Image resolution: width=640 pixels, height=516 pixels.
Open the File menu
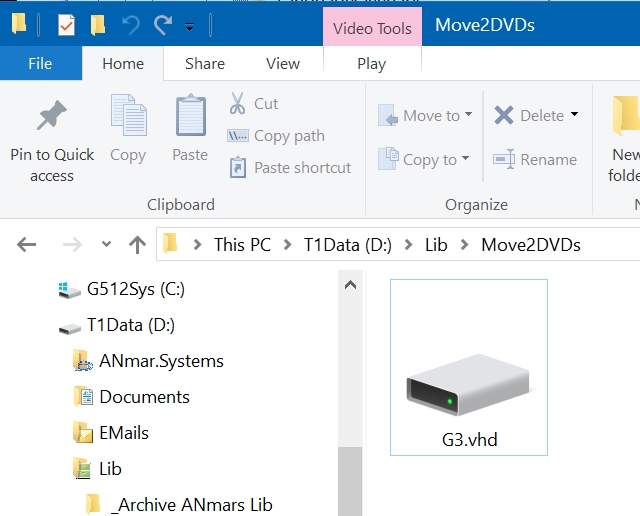tap(40, 64)
